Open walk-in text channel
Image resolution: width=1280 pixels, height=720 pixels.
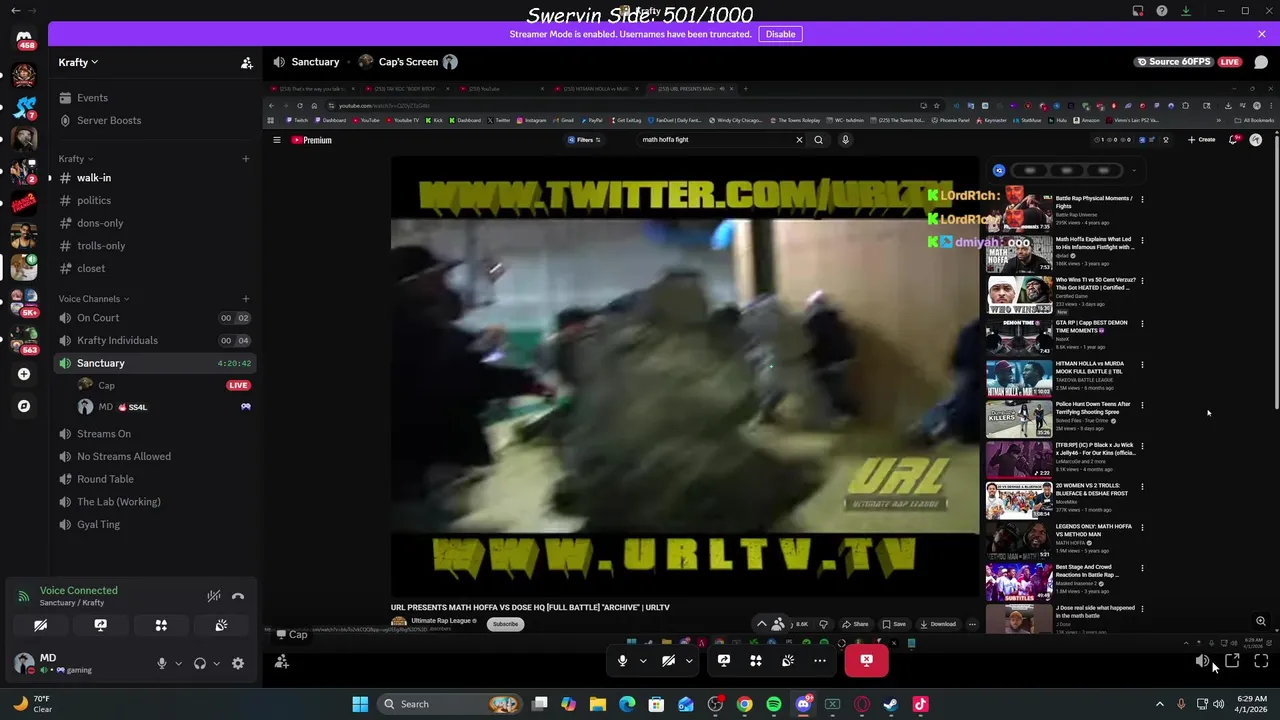pyautogui.click(x=155, y=178)
